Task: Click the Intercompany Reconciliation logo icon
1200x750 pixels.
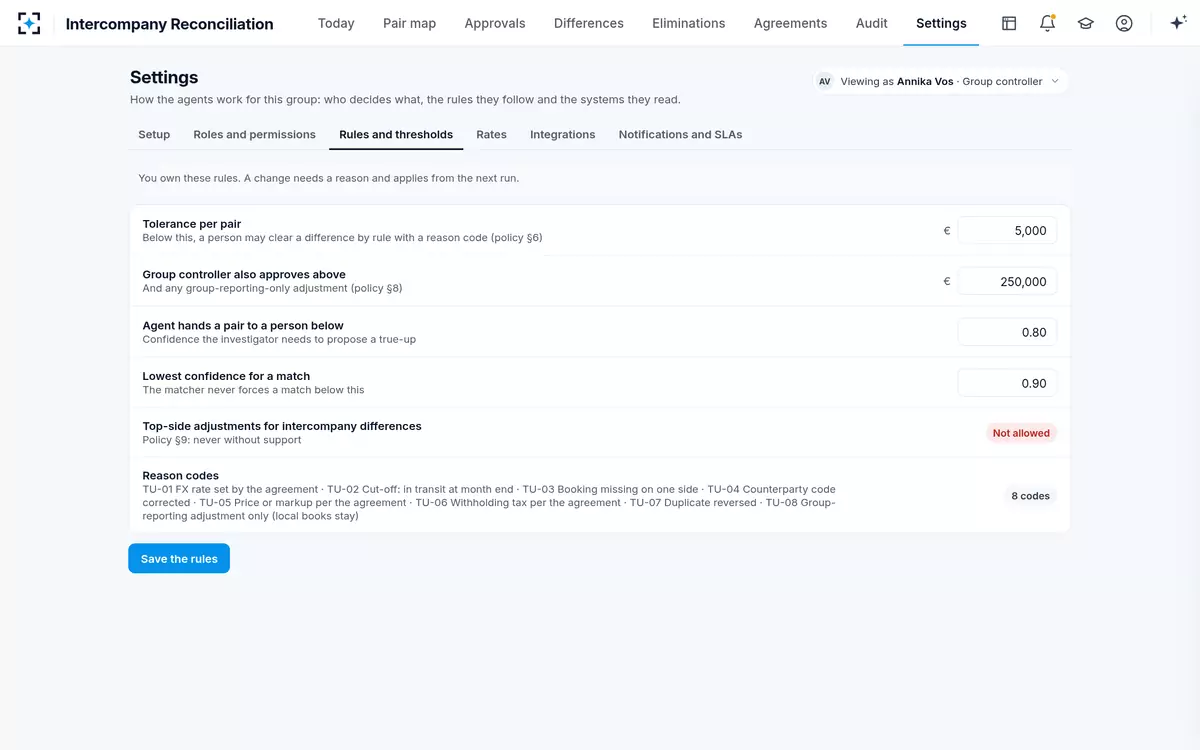Action: pos(30,23)
